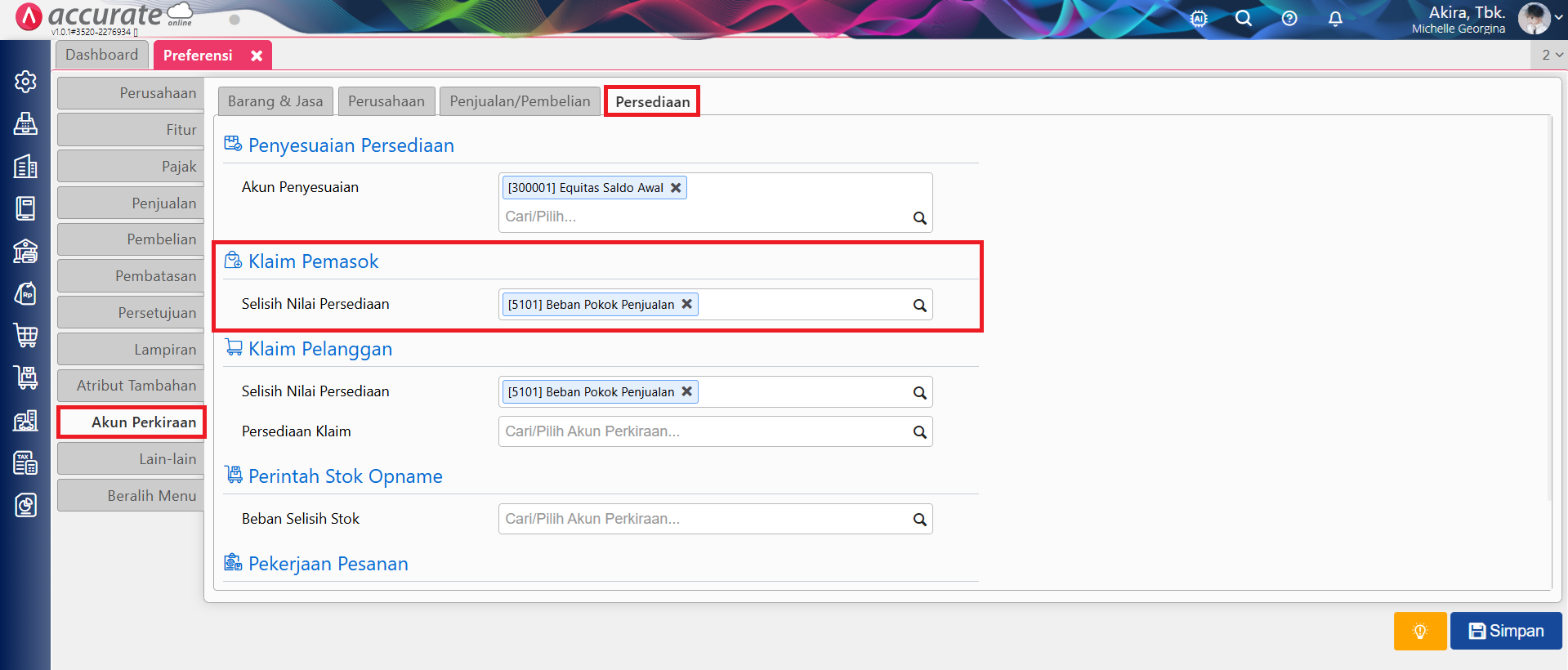
Task: Search accounts for Persediaan Klaim field
Action: tap(919, 432)
